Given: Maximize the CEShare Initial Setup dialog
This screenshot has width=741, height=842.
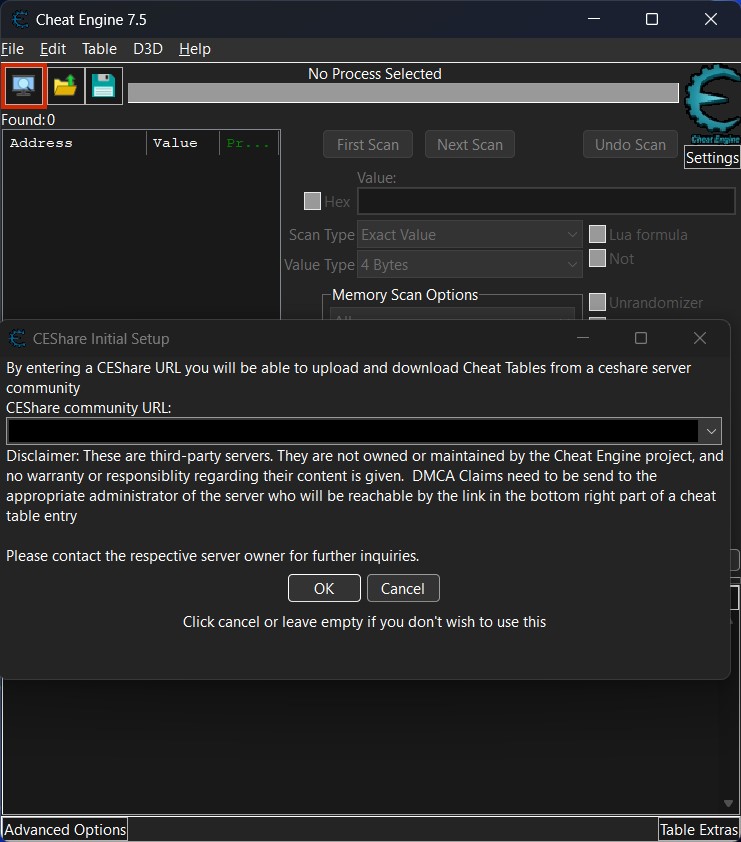Looking at the screenshot, I should point(641,338).
